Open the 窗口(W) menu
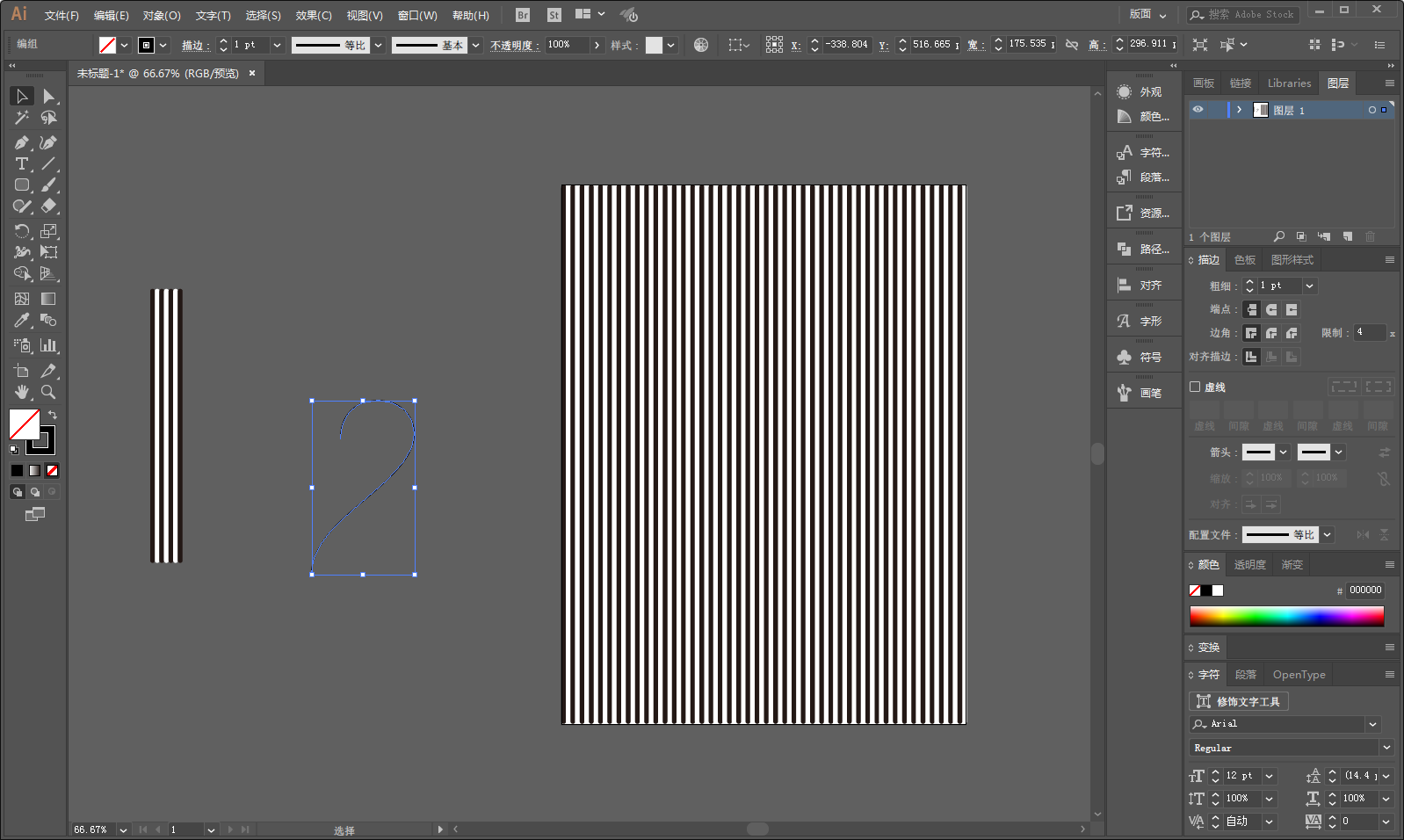The height and width of the screenshot is (840, 1404). click(x=417, y=15)
